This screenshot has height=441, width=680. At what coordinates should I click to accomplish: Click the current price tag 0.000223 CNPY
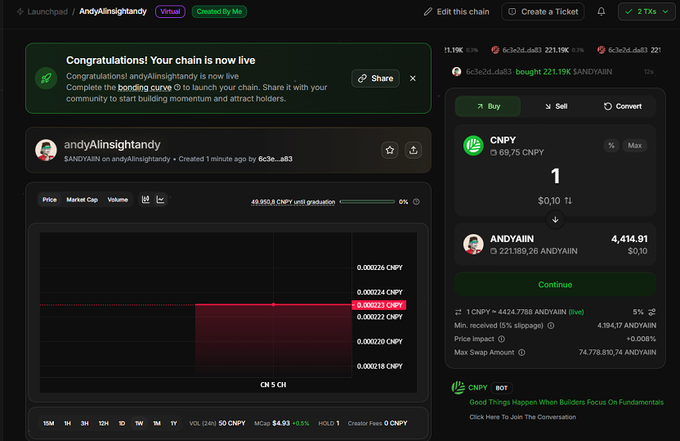click(x=379, y=305)
